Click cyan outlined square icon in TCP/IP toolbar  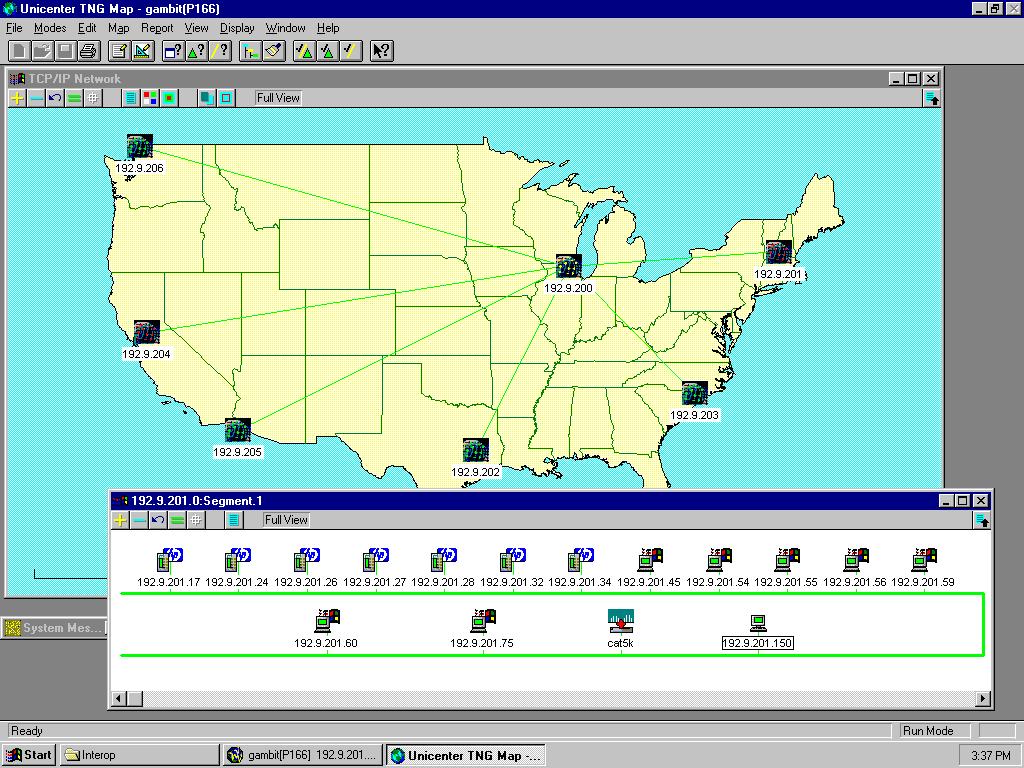(226, 98)
